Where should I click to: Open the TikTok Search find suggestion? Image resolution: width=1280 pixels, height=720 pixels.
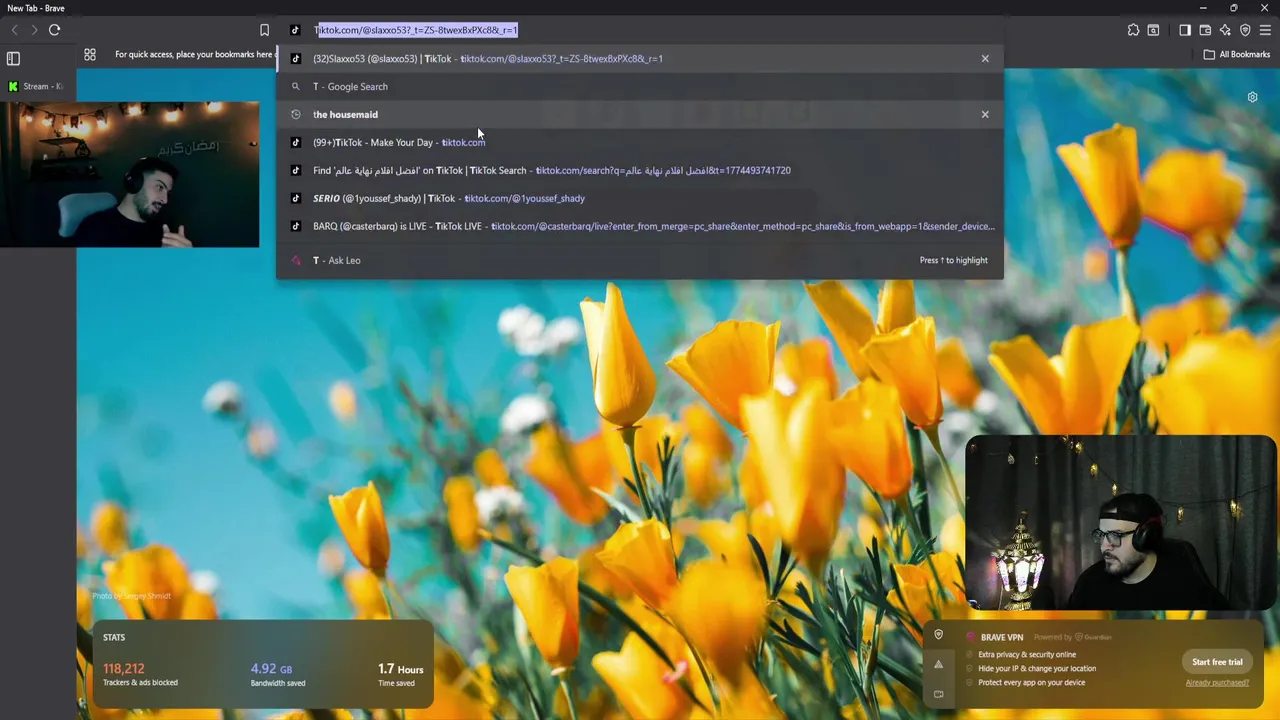[x=640, y=170]
